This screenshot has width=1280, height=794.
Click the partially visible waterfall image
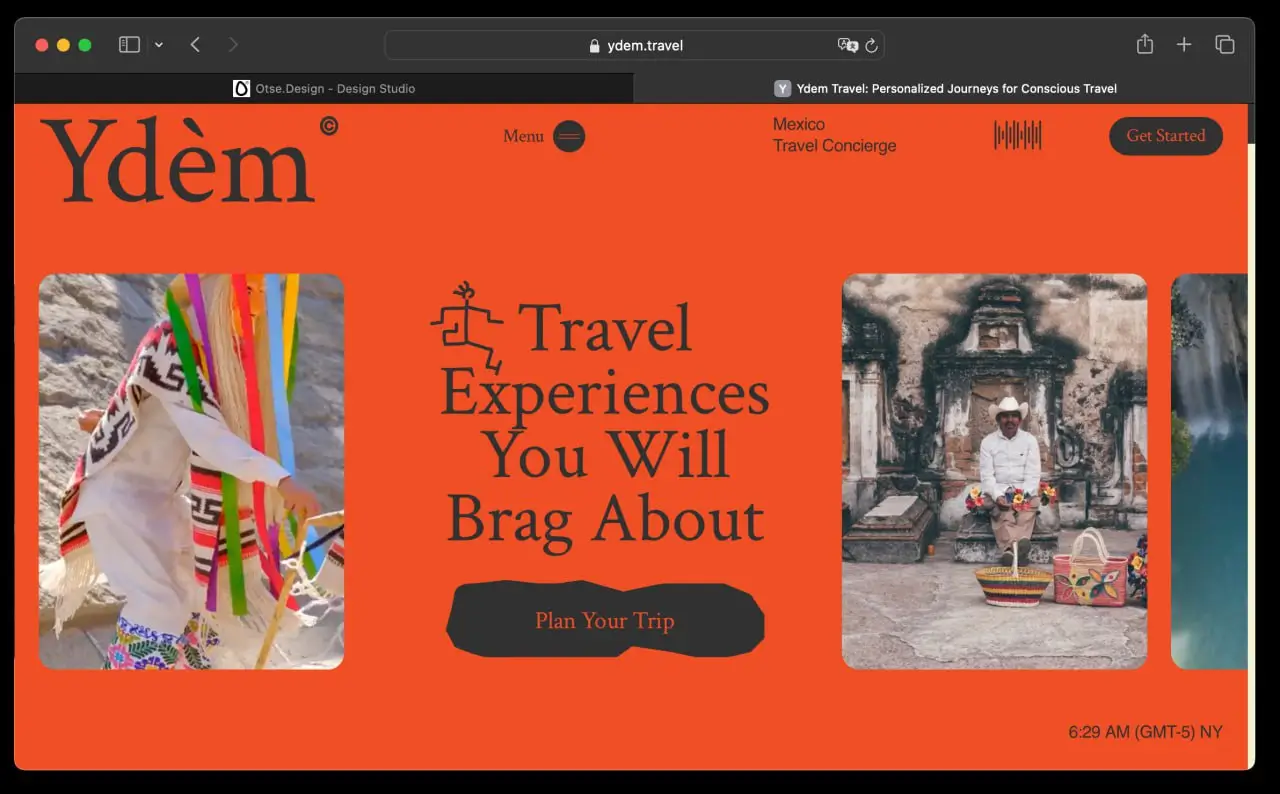1209,471
